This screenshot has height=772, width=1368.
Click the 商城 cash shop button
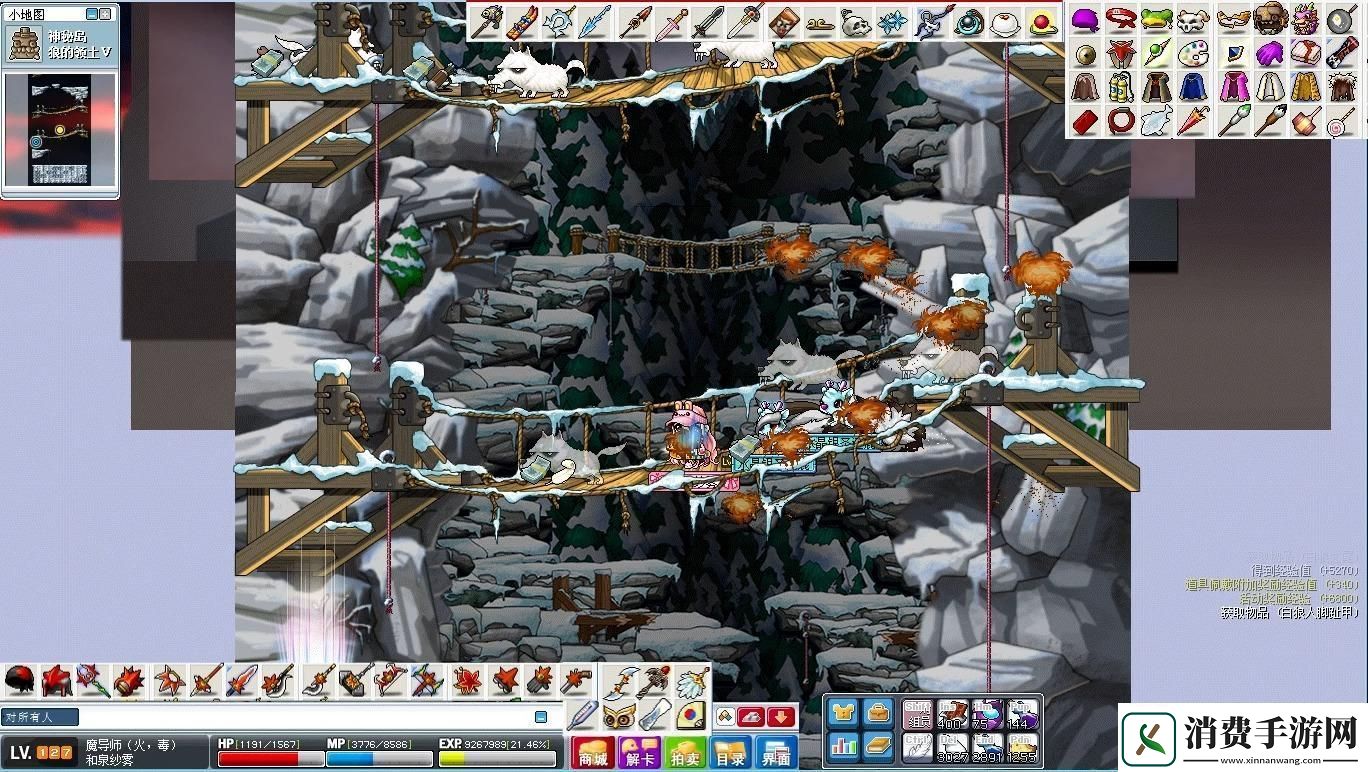[x=592, y=755]
